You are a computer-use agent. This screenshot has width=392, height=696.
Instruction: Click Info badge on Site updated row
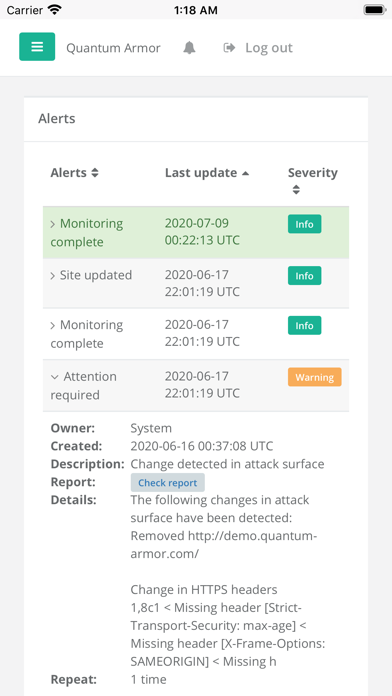(304, 276)
